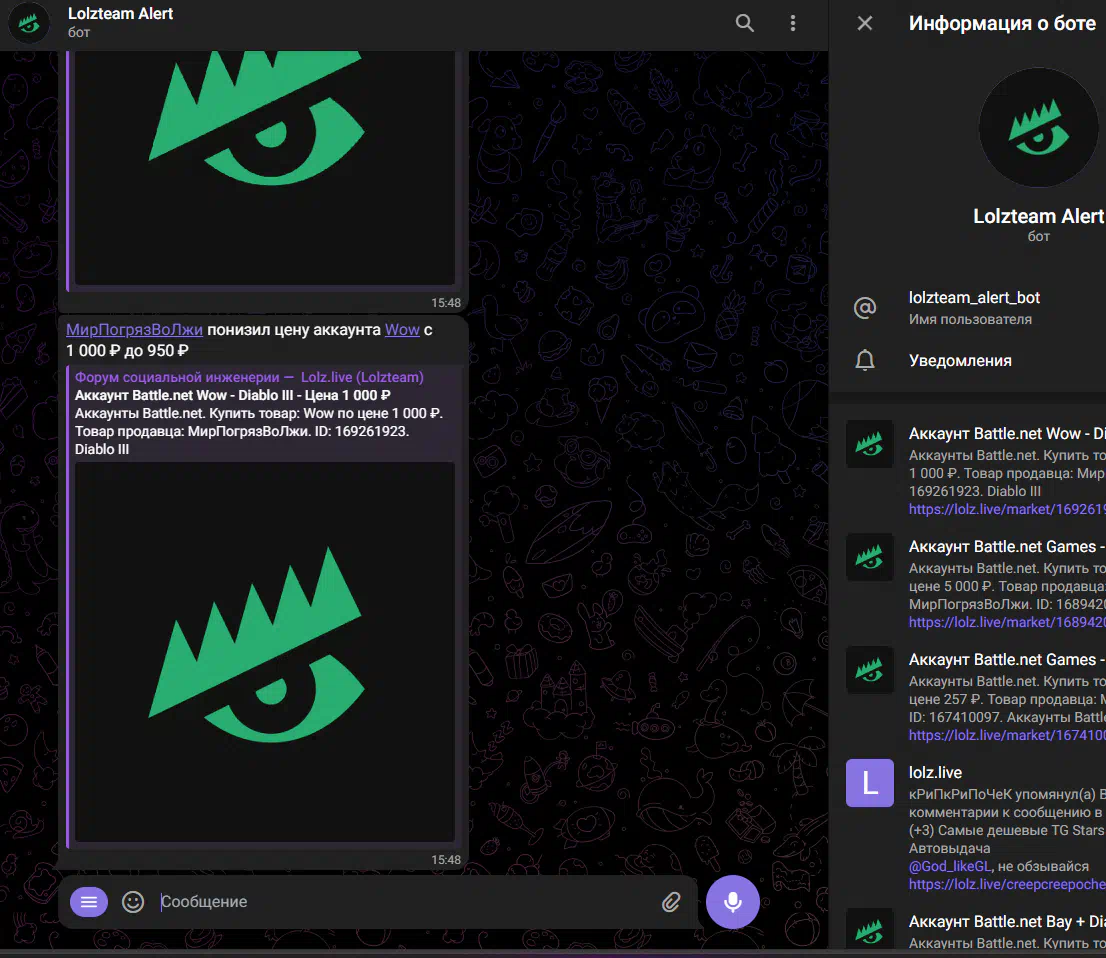1106x958 pixels.
Task: Open the bot commands menu button
Action: pos(89,902)
